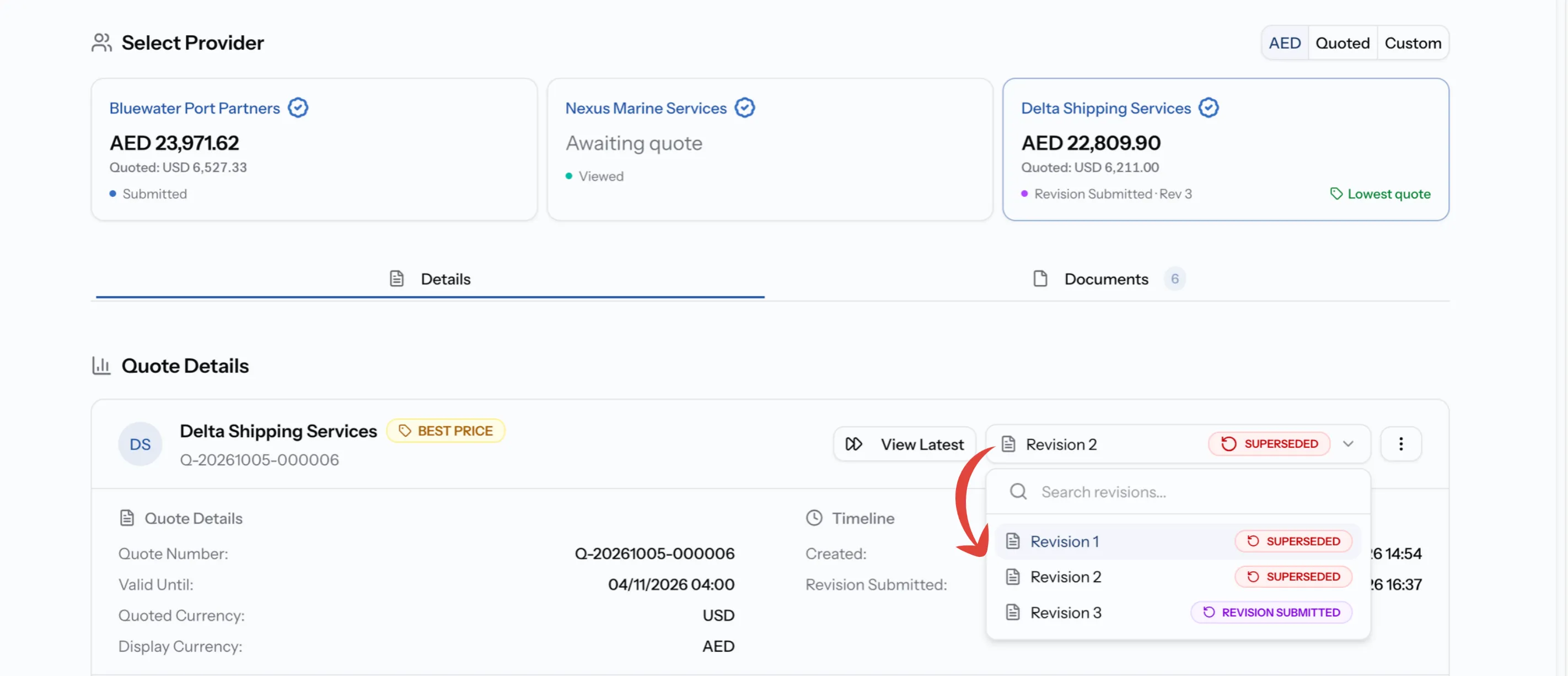
Task: Click the SUPERSEDED badge on Revision 1 row
Action: (x=1293, y=541)
